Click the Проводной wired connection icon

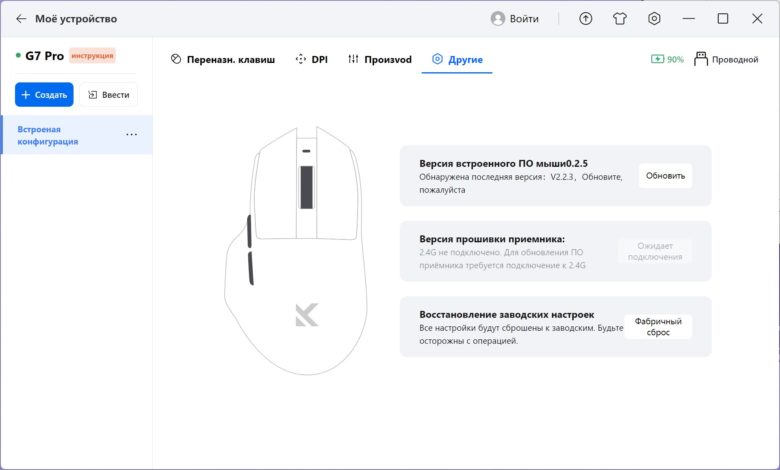coord(700,59)
